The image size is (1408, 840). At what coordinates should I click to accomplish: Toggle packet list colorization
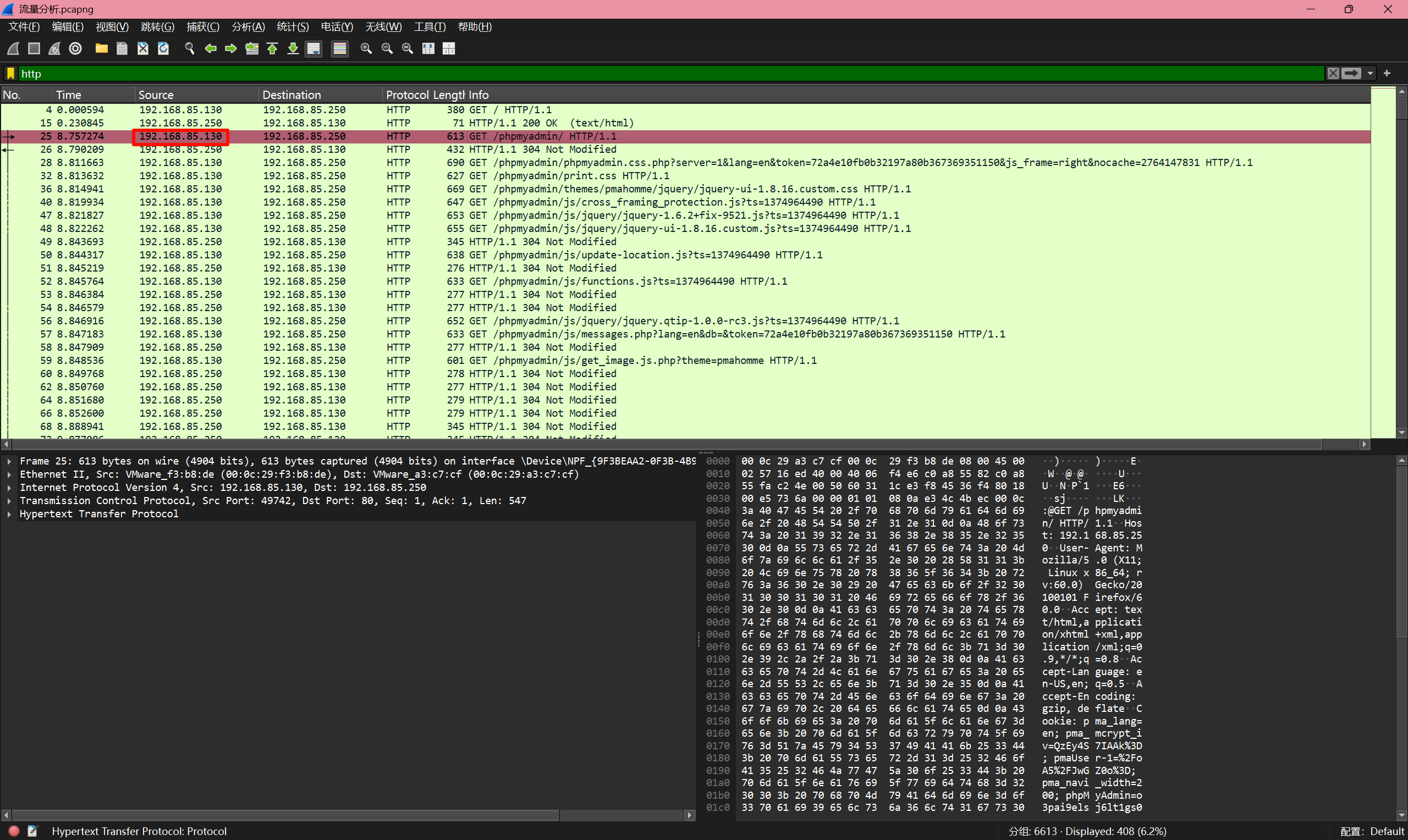click(x=340, y=49)
